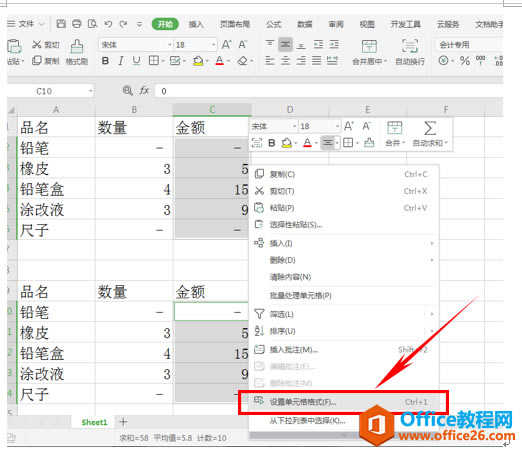Image resolution: width=522 pixels, height=453 pixels.
Task: Click the Print icon in quick access bar
Action: tap(77, 24)
